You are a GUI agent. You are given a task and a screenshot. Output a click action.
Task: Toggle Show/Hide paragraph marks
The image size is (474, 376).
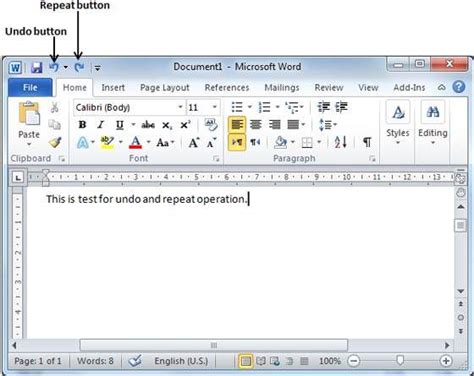[367, 142]
